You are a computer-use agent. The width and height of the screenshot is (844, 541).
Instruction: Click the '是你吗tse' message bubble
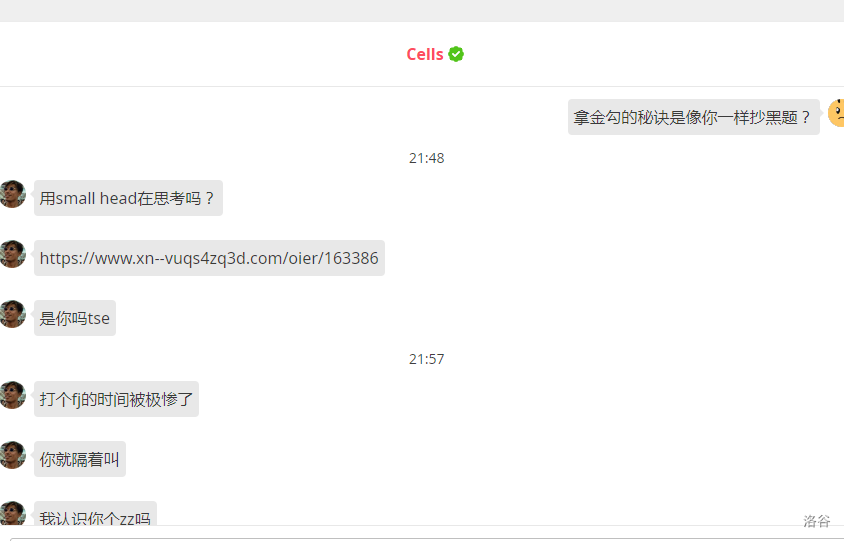pos(75,318)
